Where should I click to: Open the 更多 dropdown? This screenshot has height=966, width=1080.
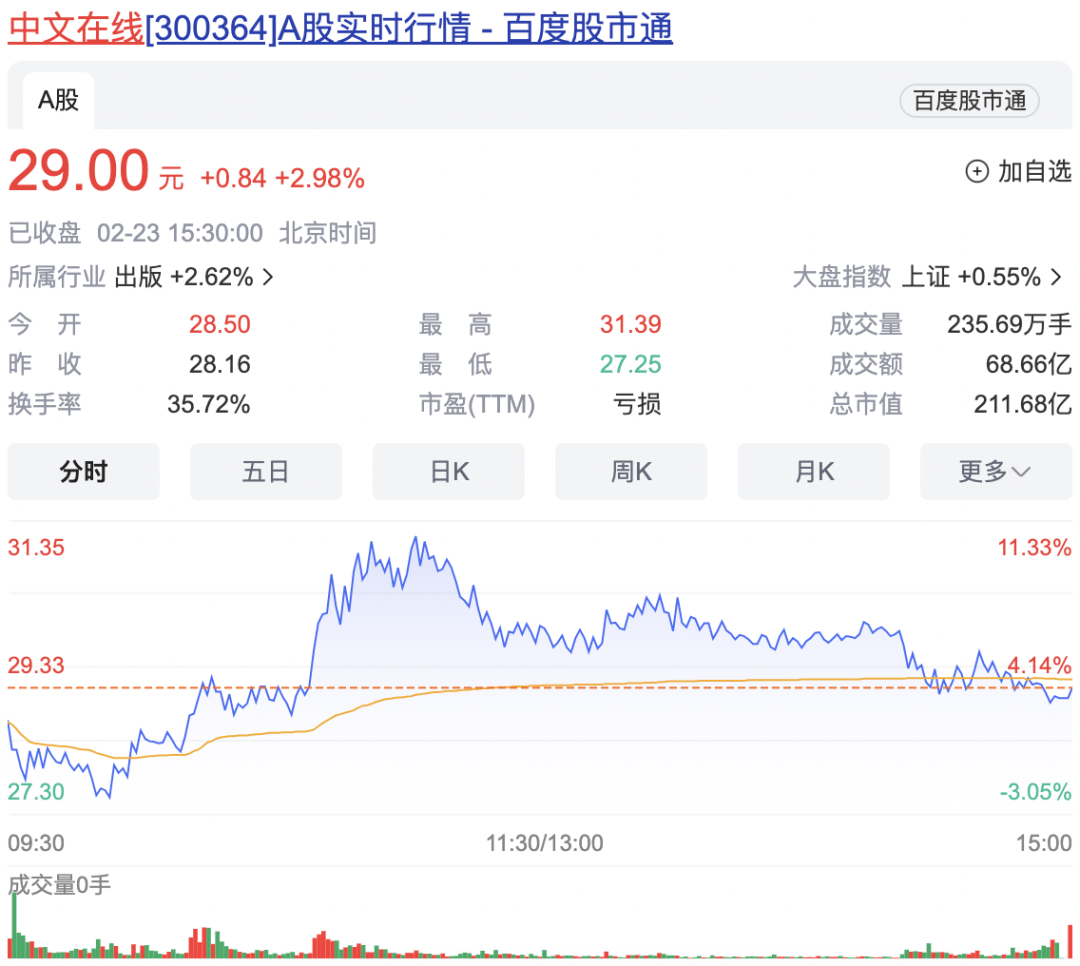[x=995, y=471]
